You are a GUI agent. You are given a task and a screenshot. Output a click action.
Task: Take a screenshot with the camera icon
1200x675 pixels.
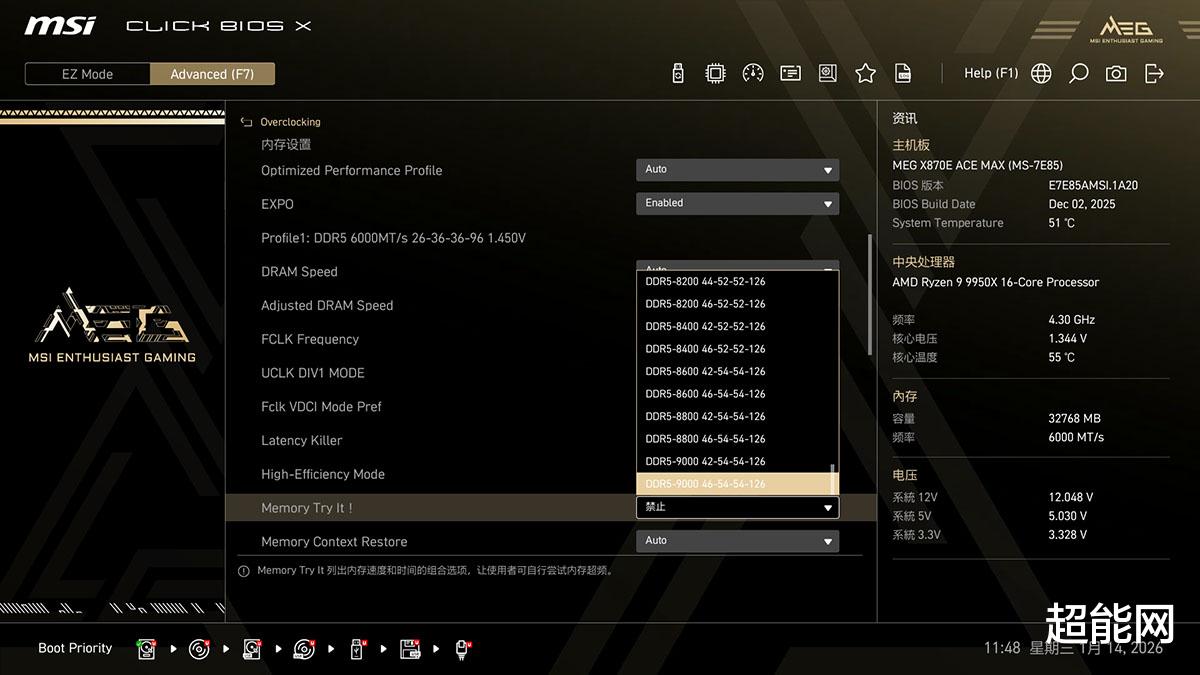[x=1116, y=73]
